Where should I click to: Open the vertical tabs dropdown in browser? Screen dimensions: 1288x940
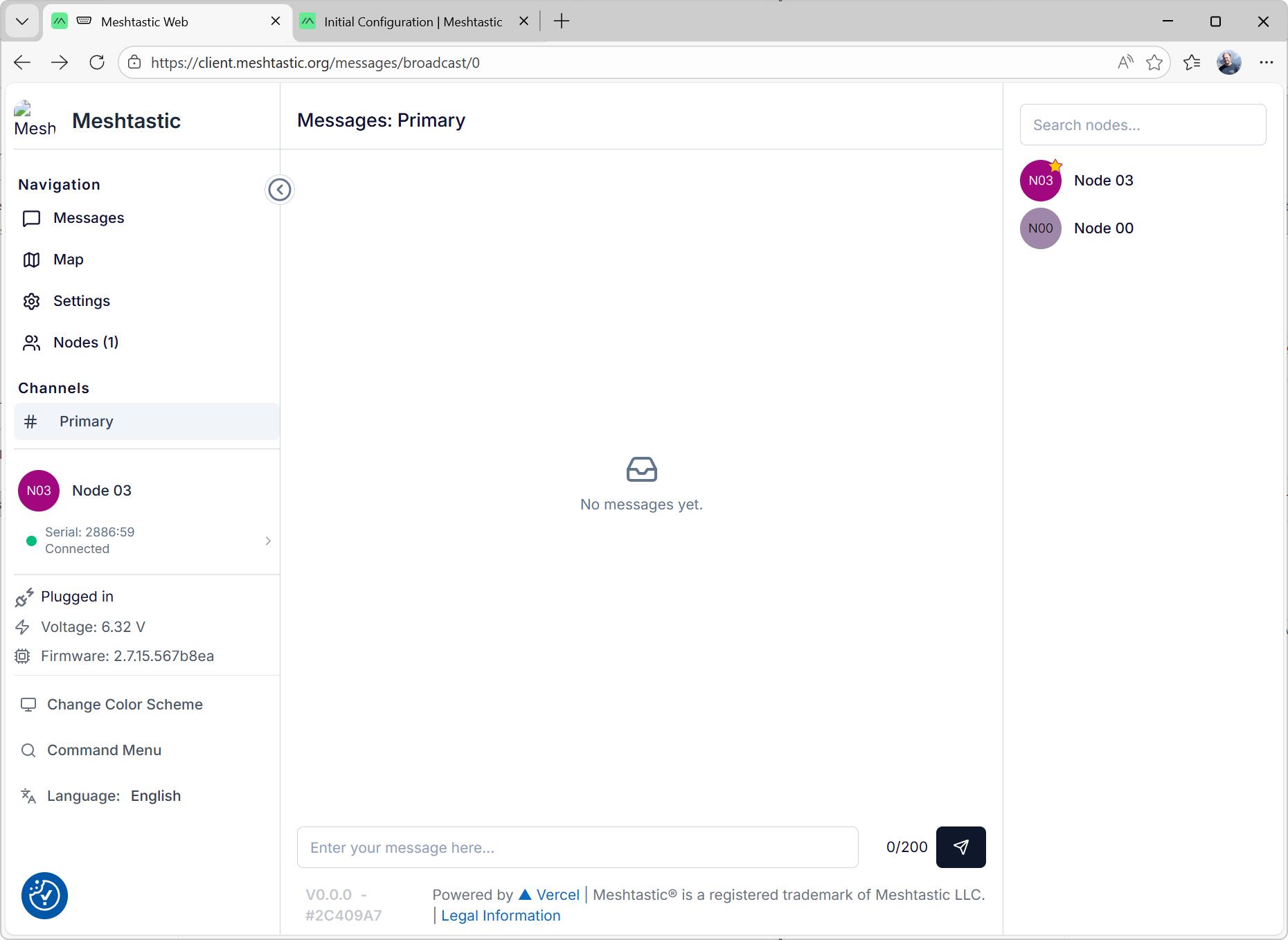coord(21,21)
